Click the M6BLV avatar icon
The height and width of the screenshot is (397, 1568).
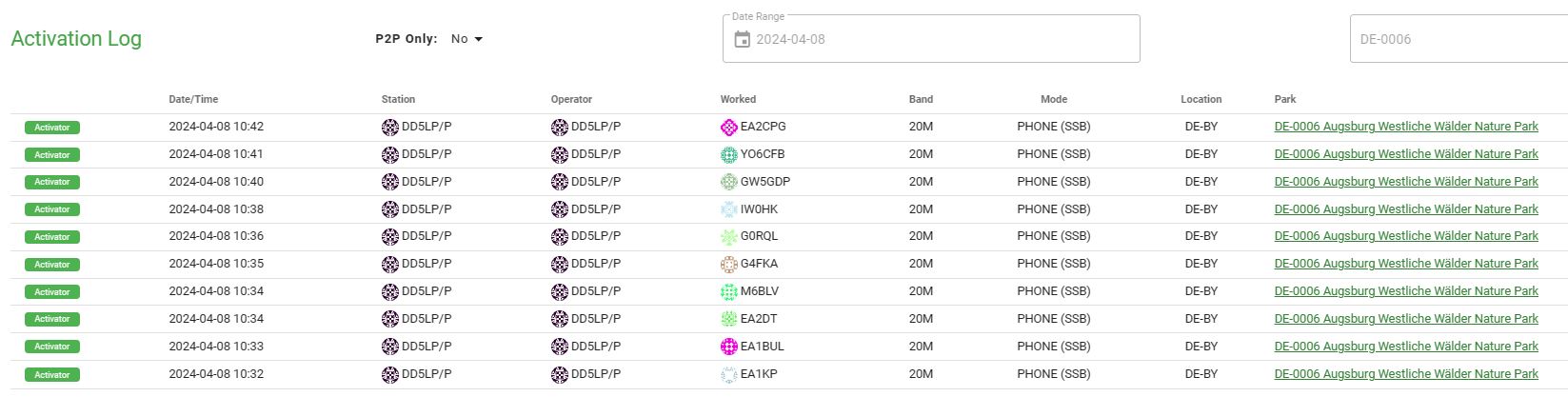(729, 292)
